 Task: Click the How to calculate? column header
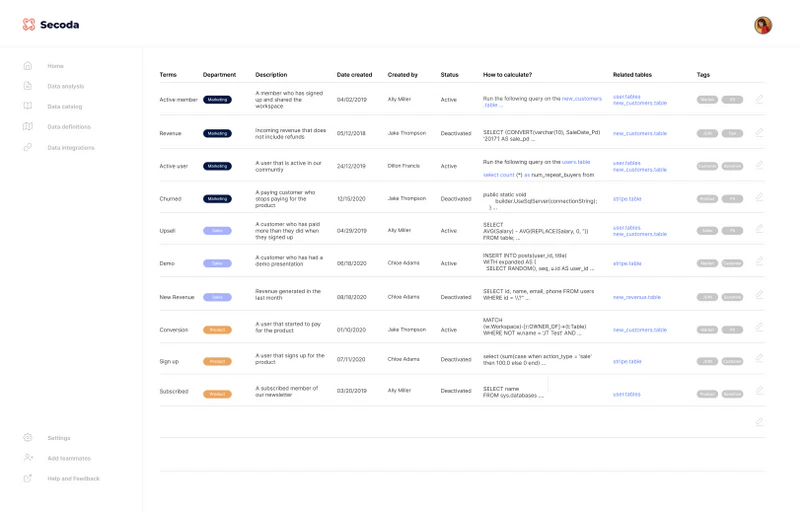pos(508,75)
